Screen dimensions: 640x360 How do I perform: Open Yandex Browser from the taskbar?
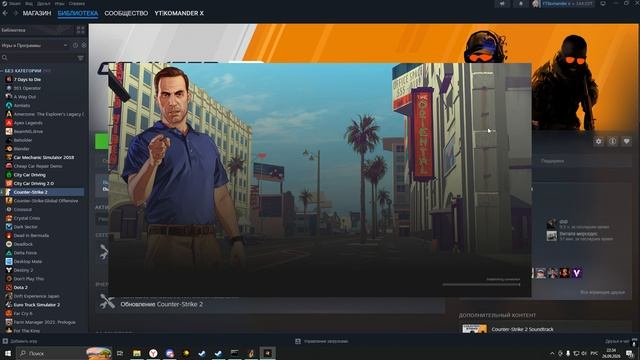pos(153,353)
